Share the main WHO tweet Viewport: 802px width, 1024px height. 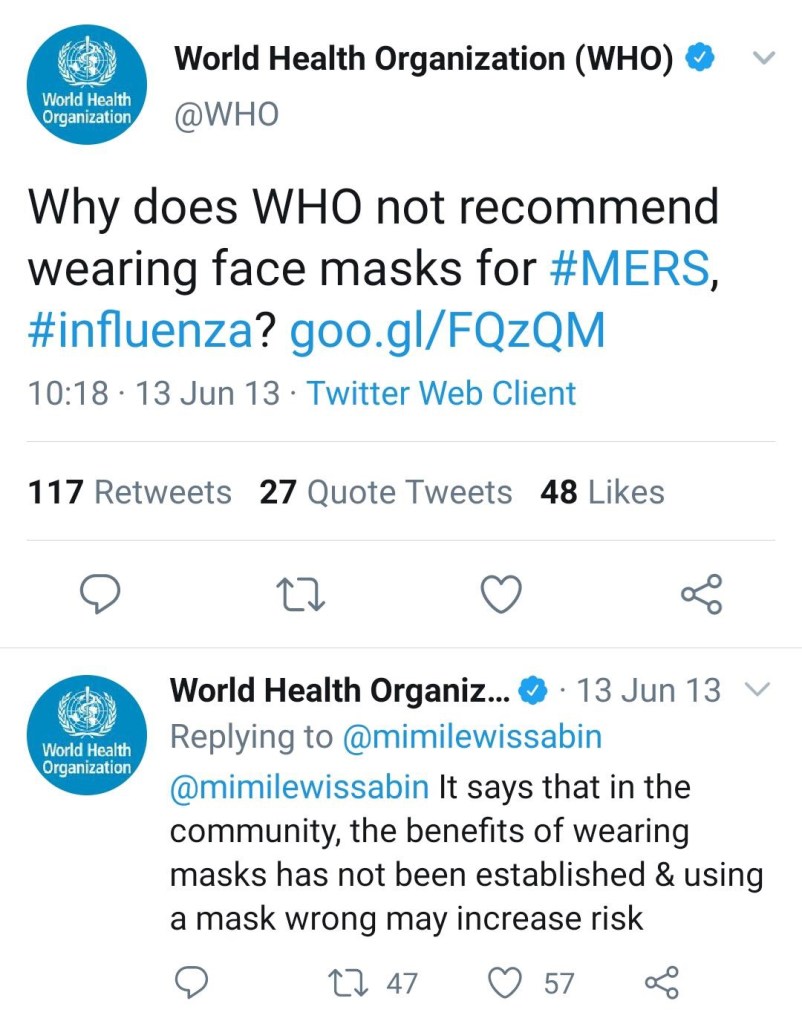[700, 594]
